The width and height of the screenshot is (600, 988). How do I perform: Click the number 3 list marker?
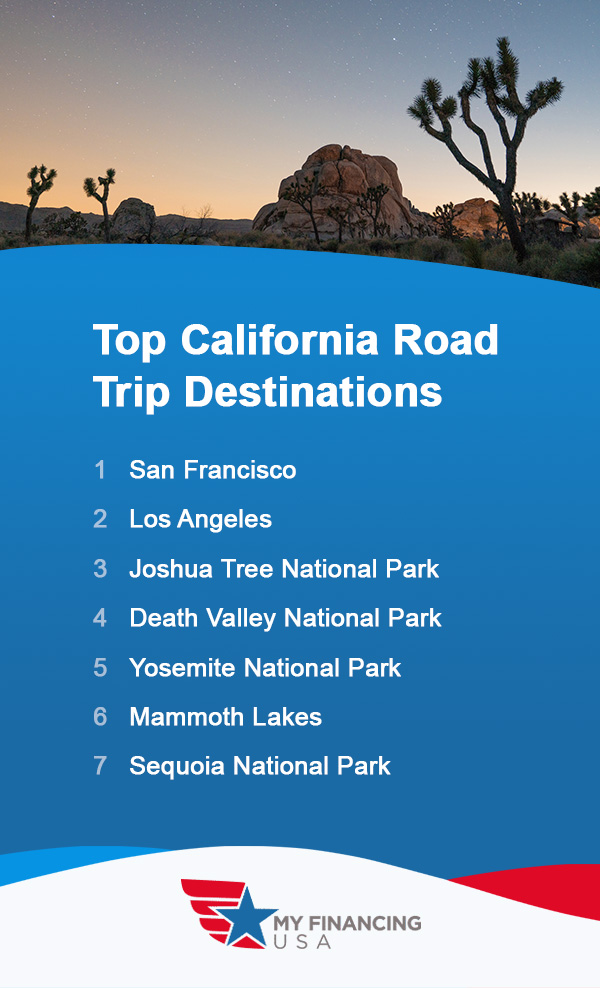tap(100, 569)
